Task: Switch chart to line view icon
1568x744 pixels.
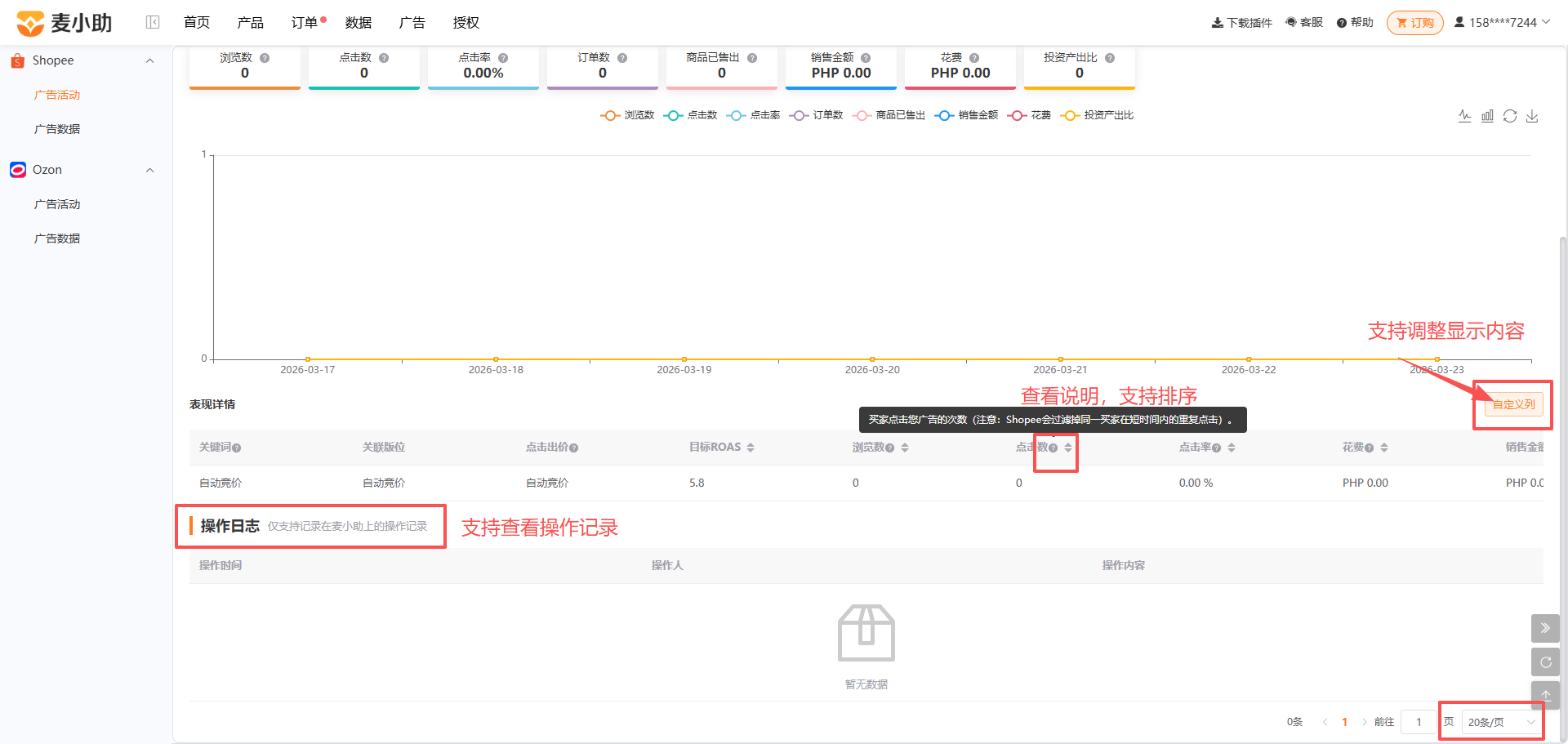Action: (x=1465, y=116)
